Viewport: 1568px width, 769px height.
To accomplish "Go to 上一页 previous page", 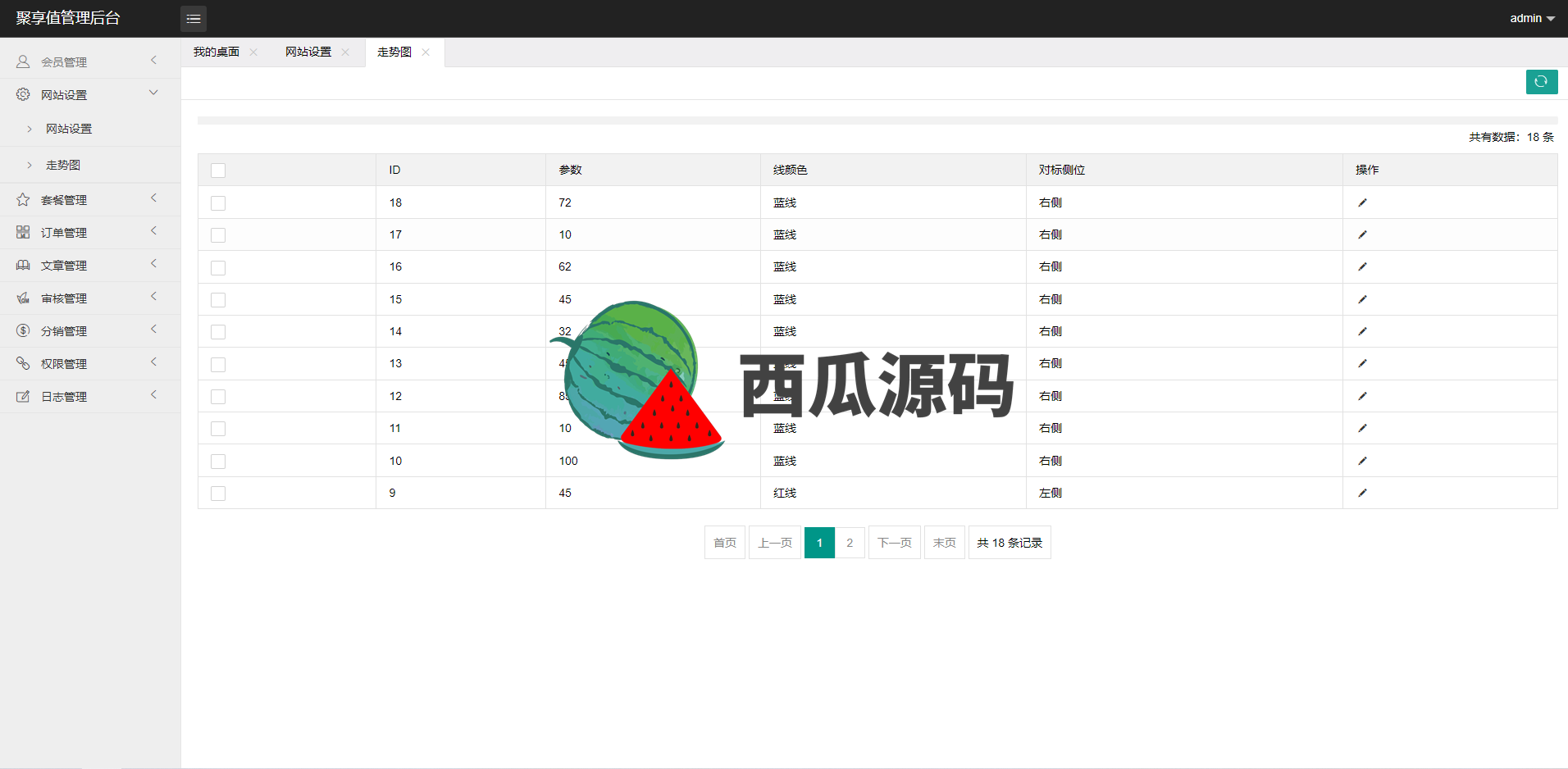I will tap(775, 542).
